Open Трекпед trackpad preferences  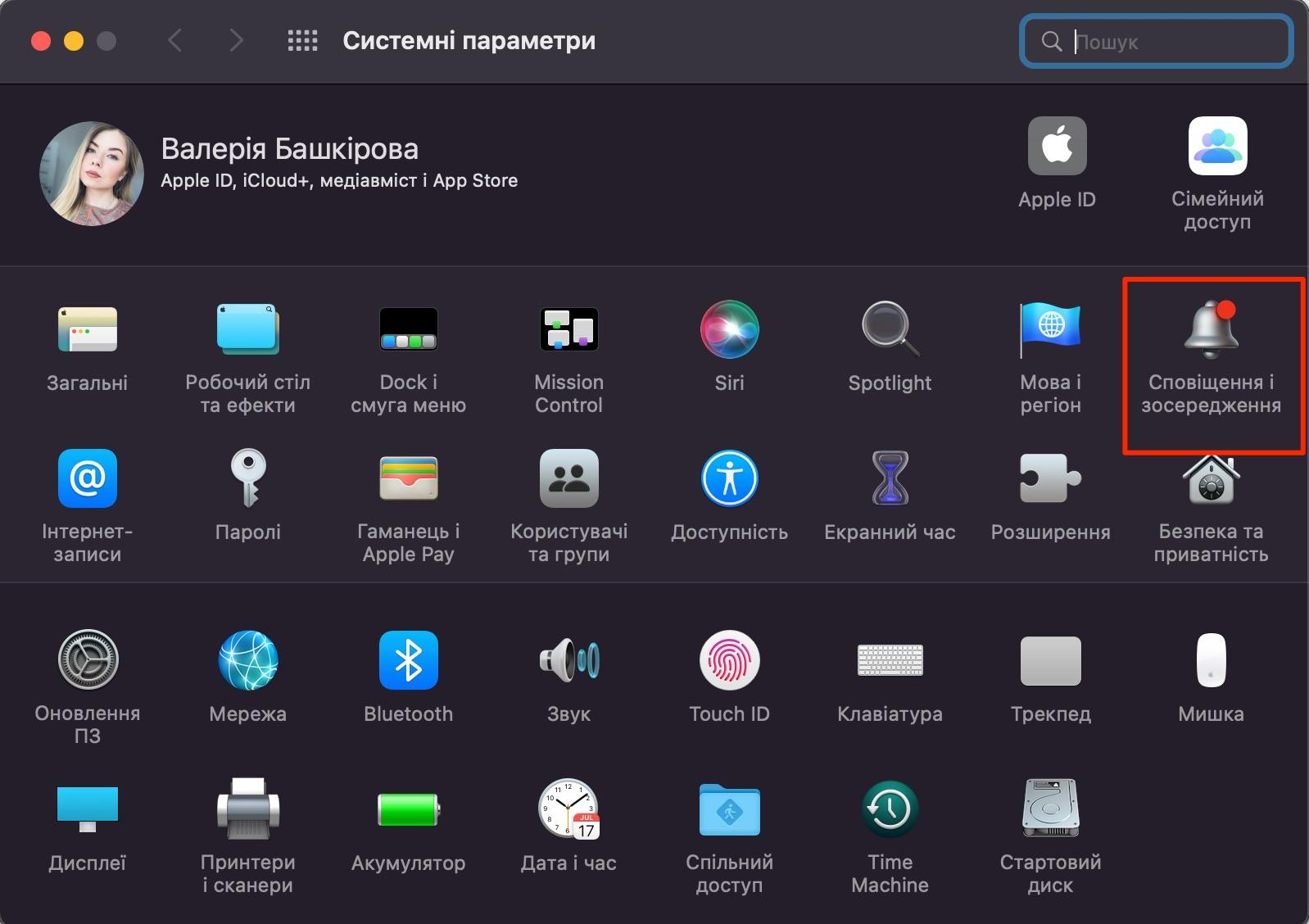click(1050, 660)
